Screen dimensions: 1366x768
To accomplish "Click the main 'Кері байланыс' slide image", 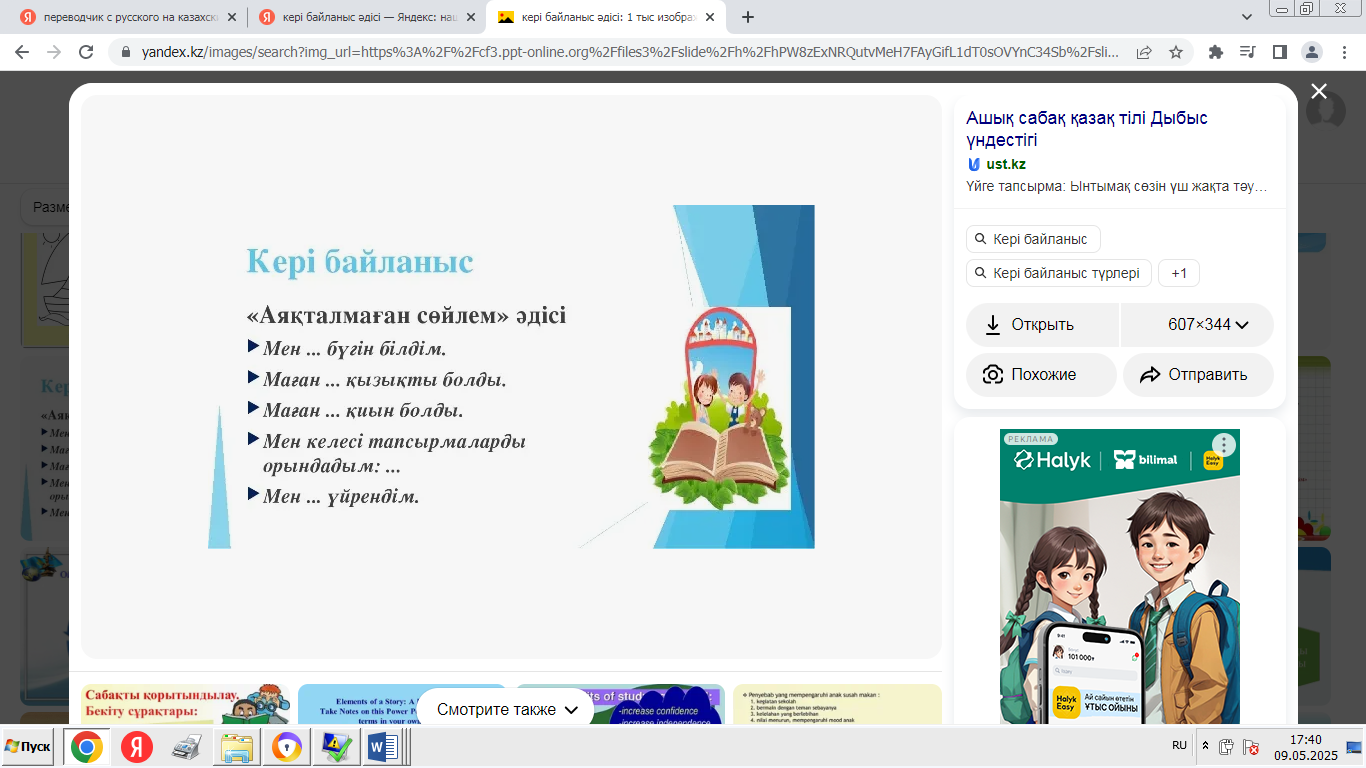I will pyautogui.click(x=511, y=377).
